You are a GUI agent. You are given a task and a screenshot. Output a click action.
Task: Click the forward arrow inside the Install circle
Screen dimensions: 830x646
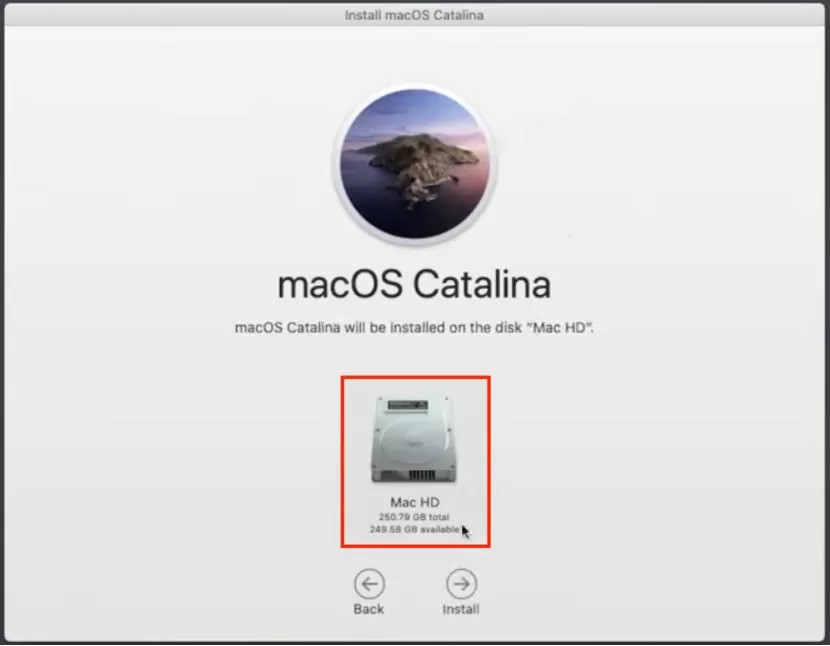coord(459,583)
